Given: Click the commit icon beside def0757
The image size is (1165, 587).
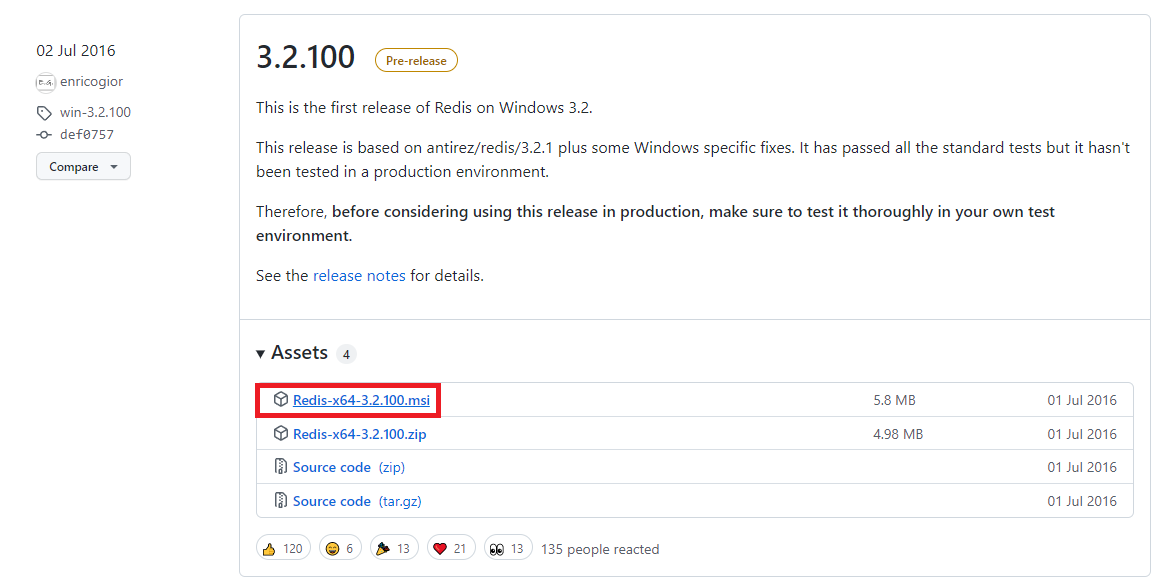Looking at the screenshot, I should click(x=44, y=134).
